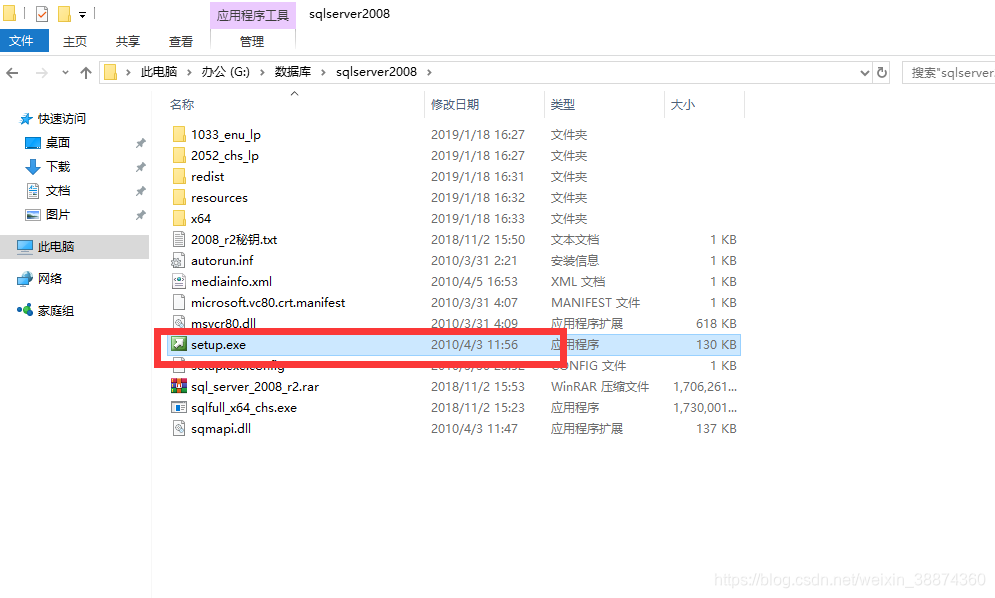Sort by 修改日期 column header
The image size is (995, 598).
pos(455,105)
